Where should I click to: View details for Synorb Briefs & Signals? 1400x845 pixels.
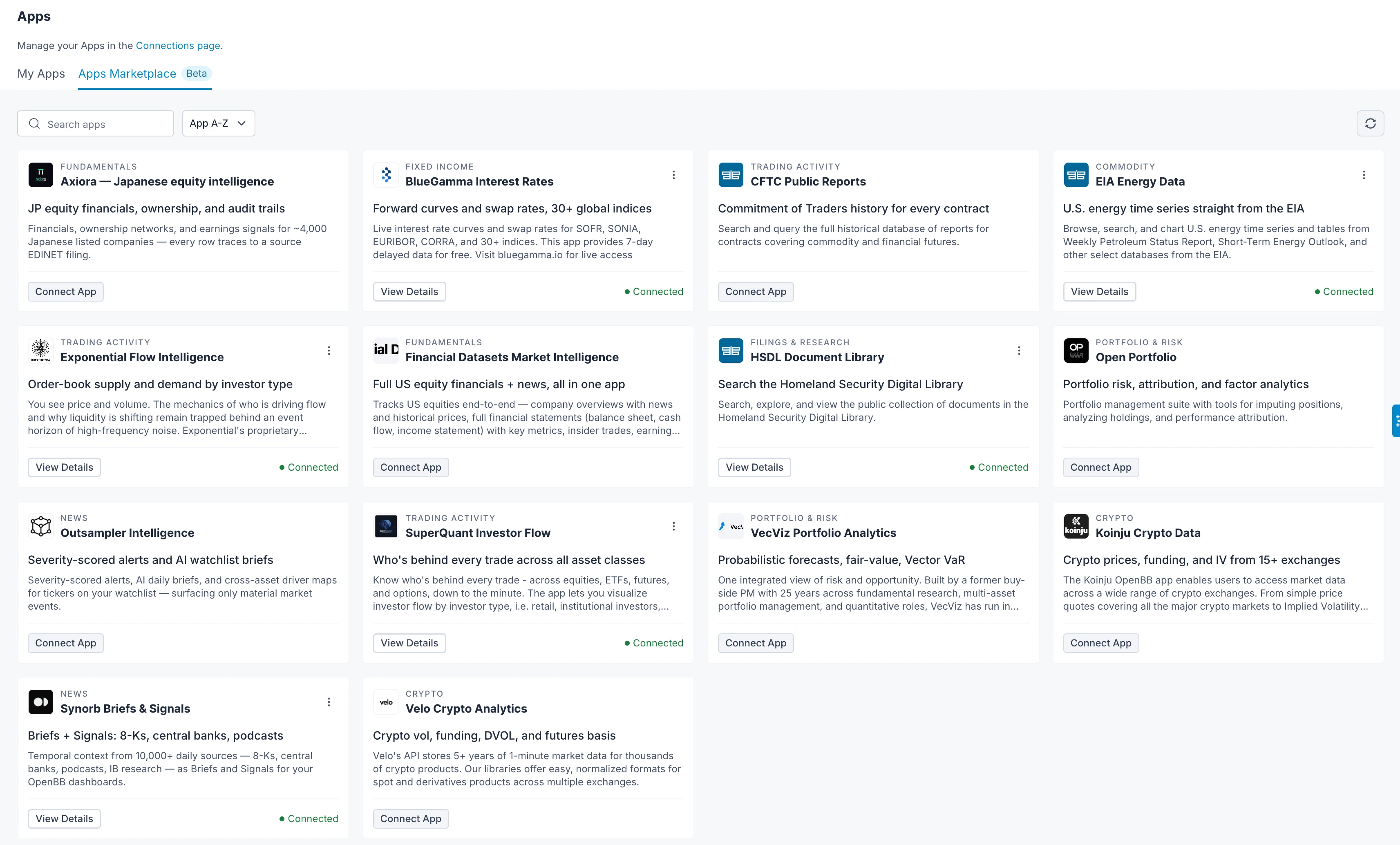64,818
